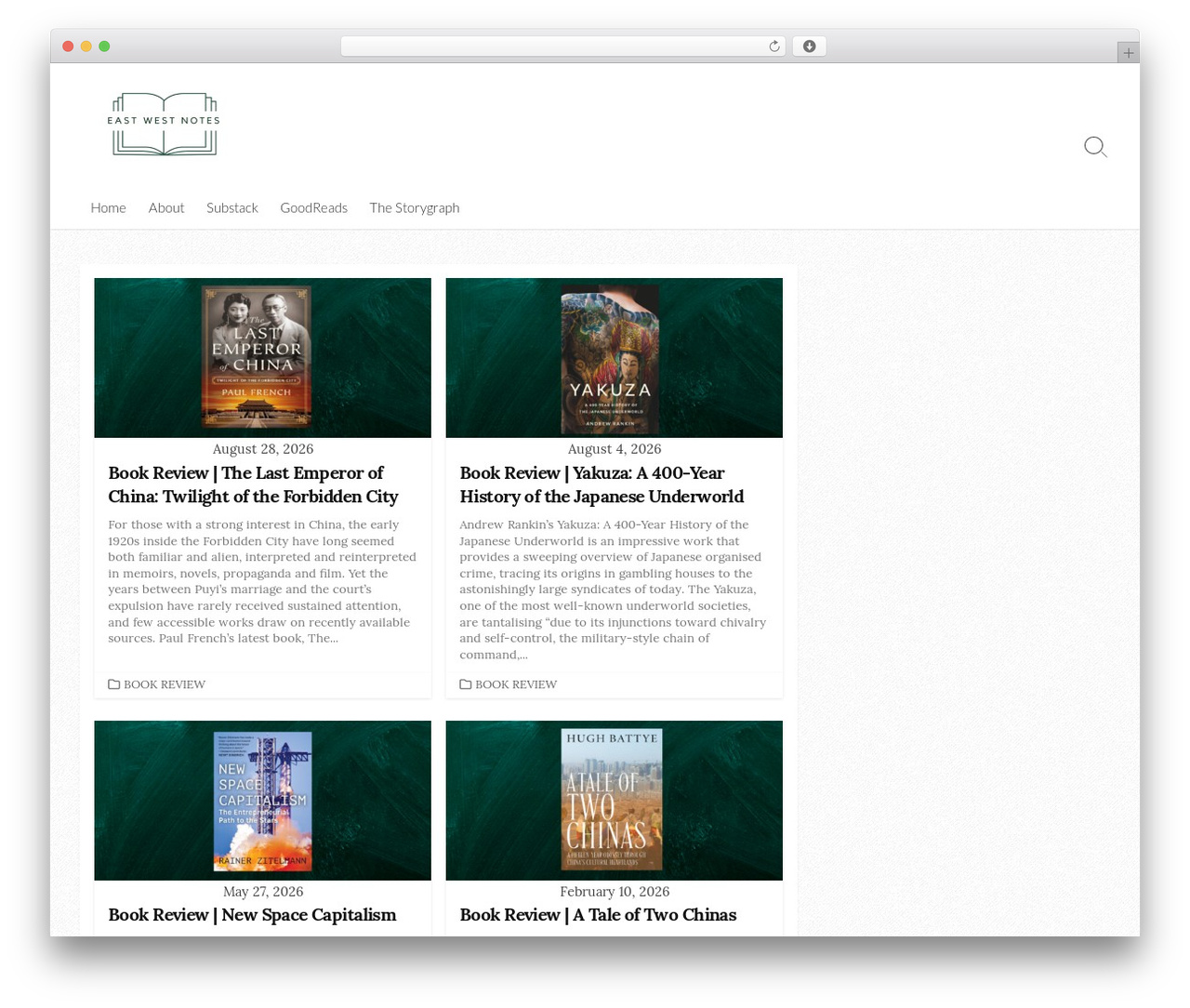Open the GoodReads menu link

(313, 207)
